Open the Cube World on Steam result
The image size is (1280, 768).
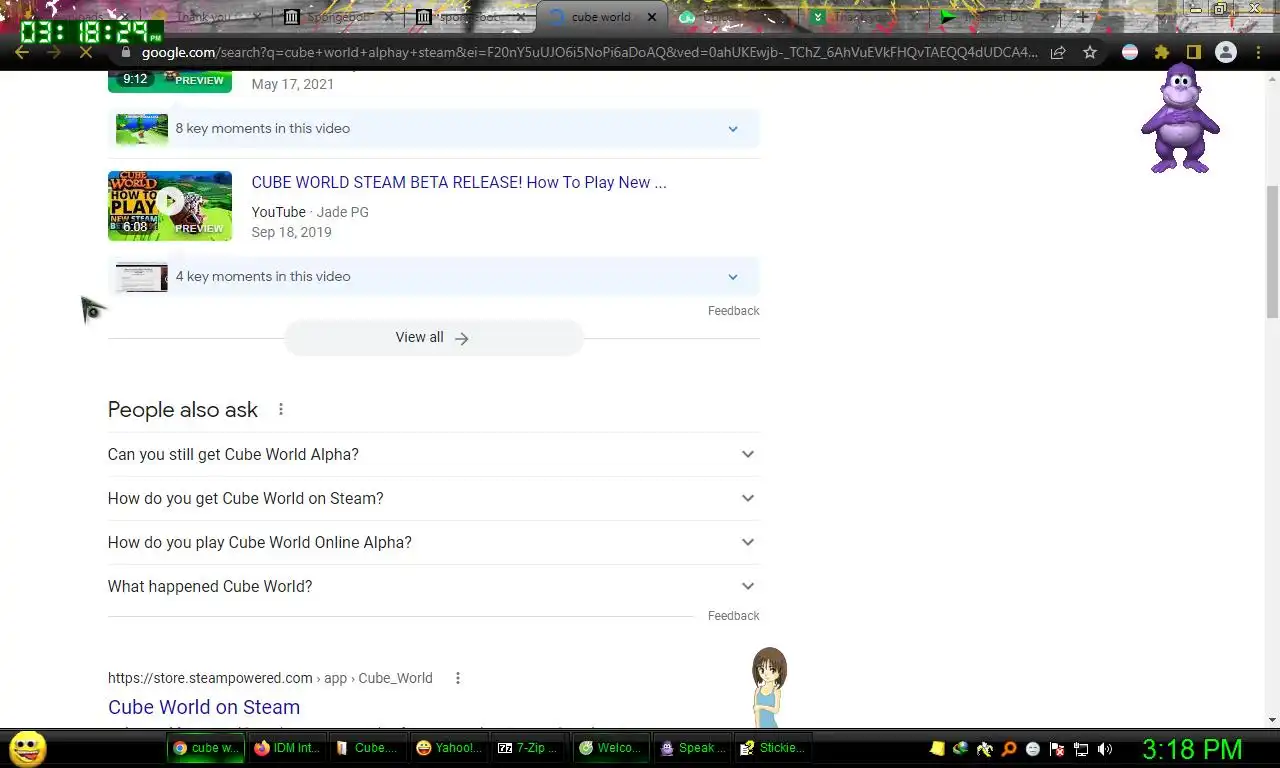pyautogui.click(x=204, y=707)
